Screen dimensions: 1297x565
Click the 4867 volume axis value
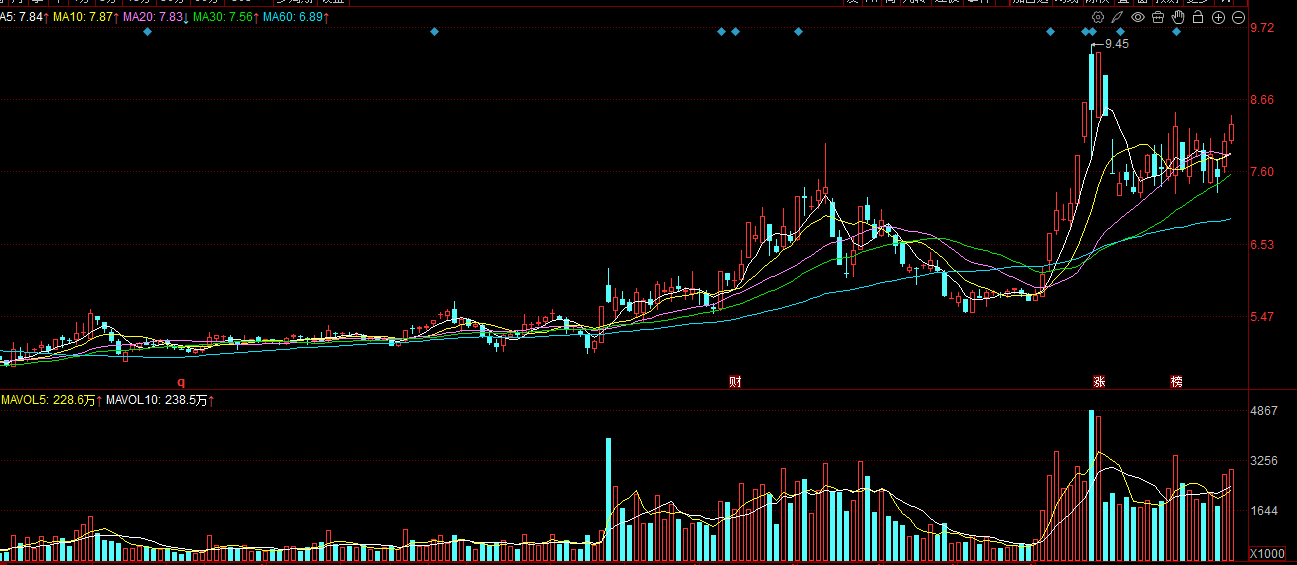click(1264, 411)
